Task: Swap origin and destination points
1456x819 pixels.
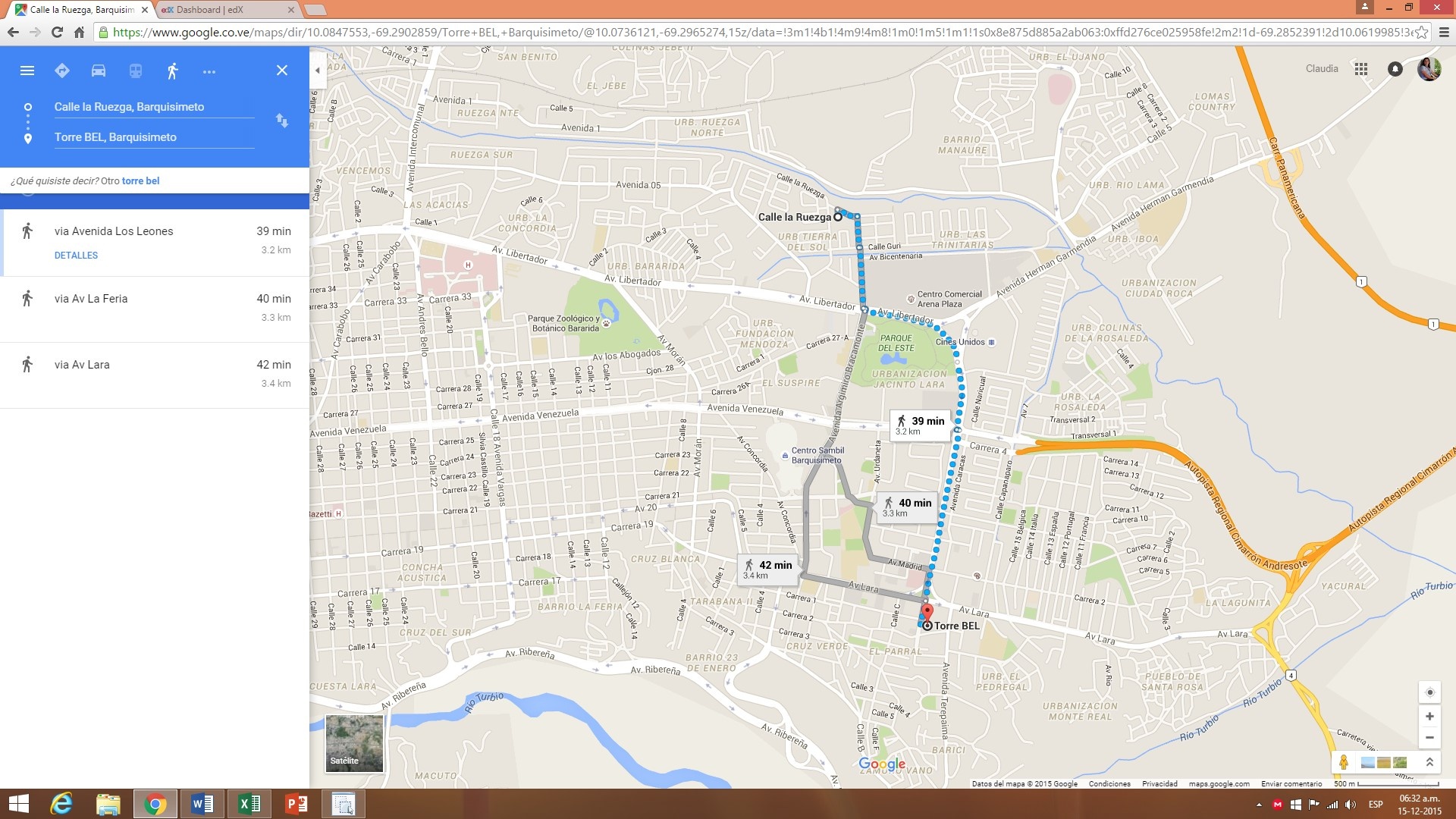Action: [x=281, y=121]
